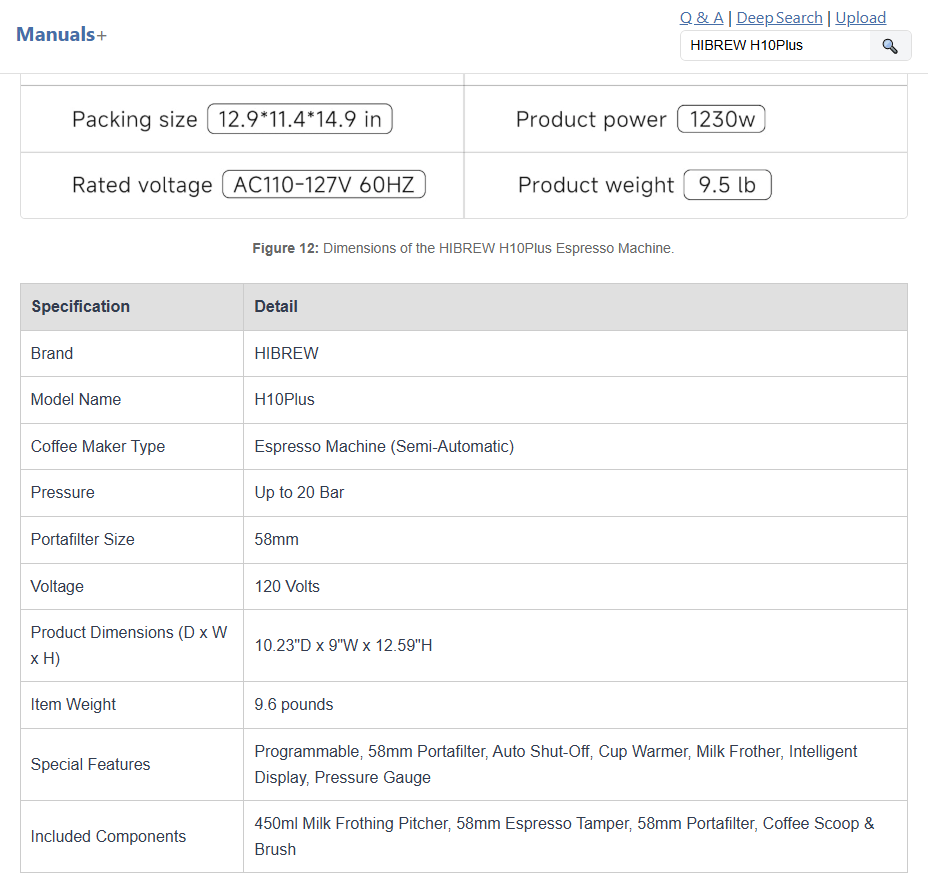Open the Manuals+ home logo
This screenshot has width=929, height=894.
pos(61,34)
